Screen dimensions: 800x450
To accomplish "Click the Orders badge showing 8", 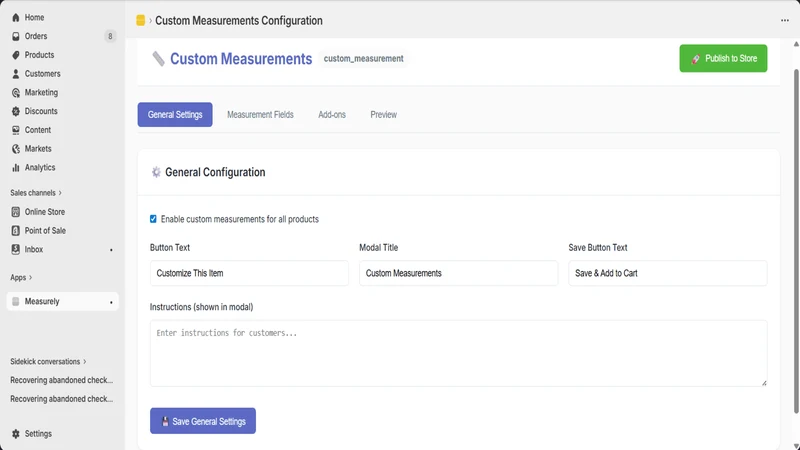I will [110, 36].
